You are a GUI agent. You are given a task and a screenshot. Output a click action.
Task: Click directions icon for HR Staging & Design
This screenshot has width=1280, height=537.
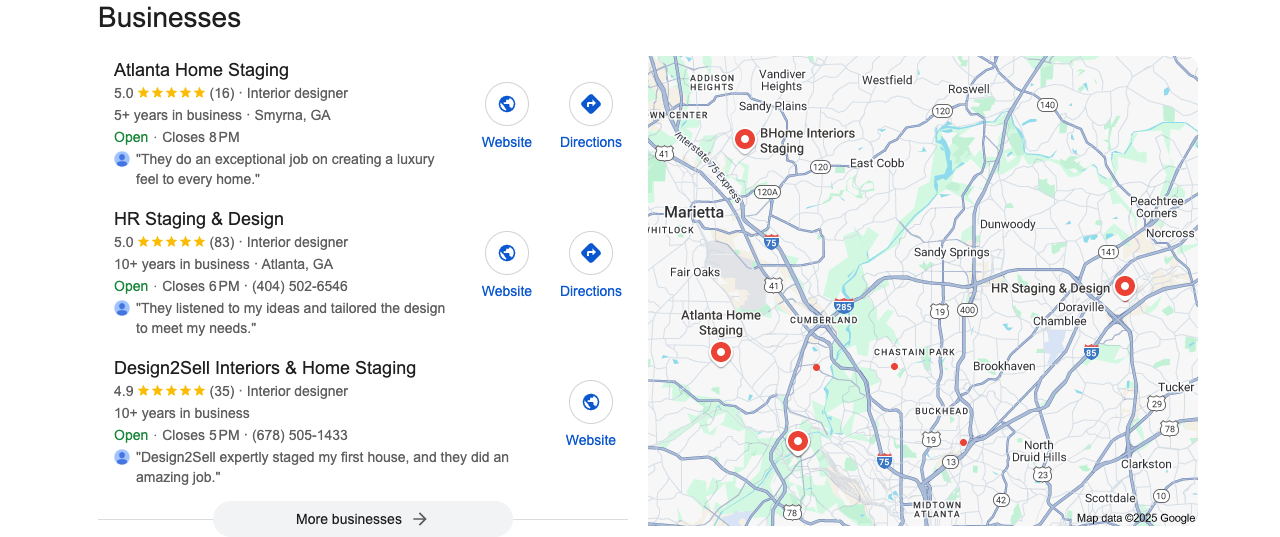pyautogui.click(x=591, y=253)
